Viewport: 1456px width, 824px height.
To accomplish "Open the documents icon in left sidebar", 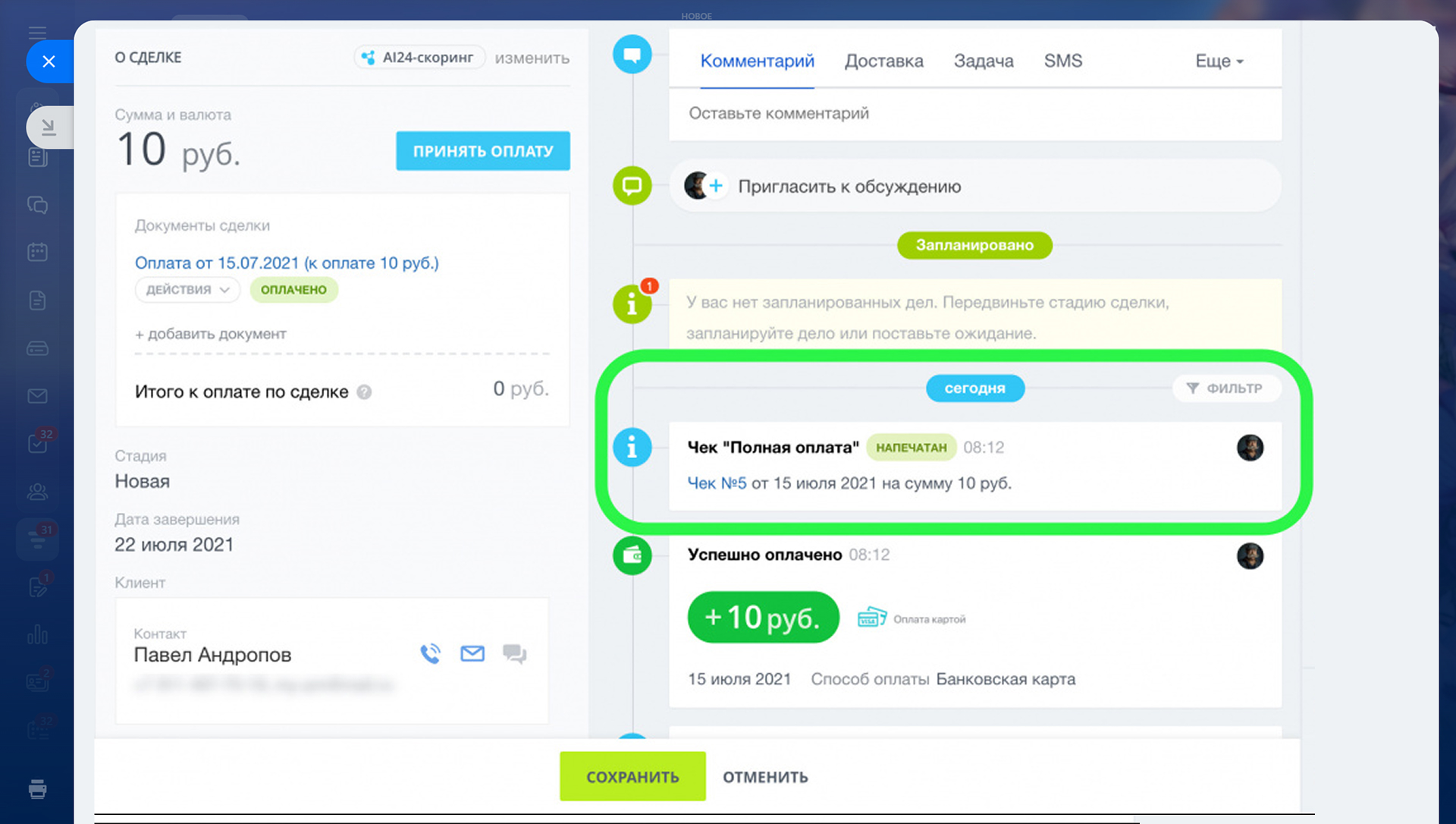I will point(37,300).
